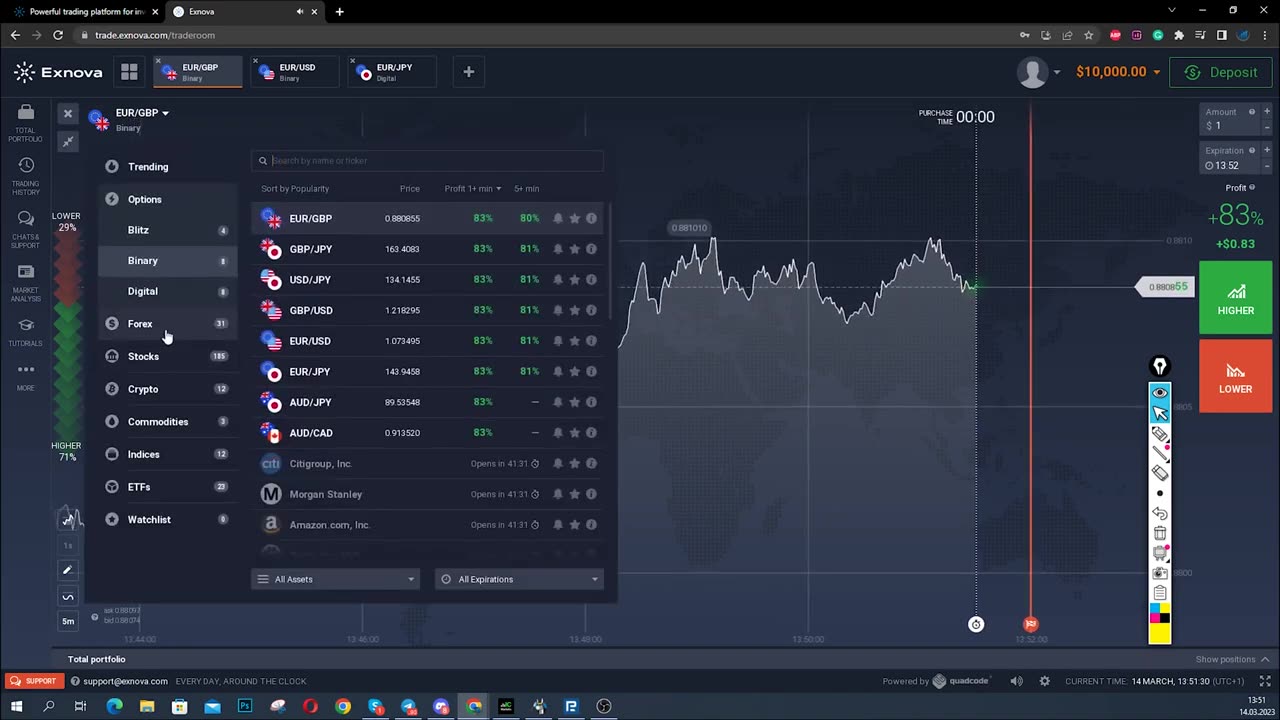Open Chats & Support panel
Screen dimensions: 1280x720
coord(26,230)
